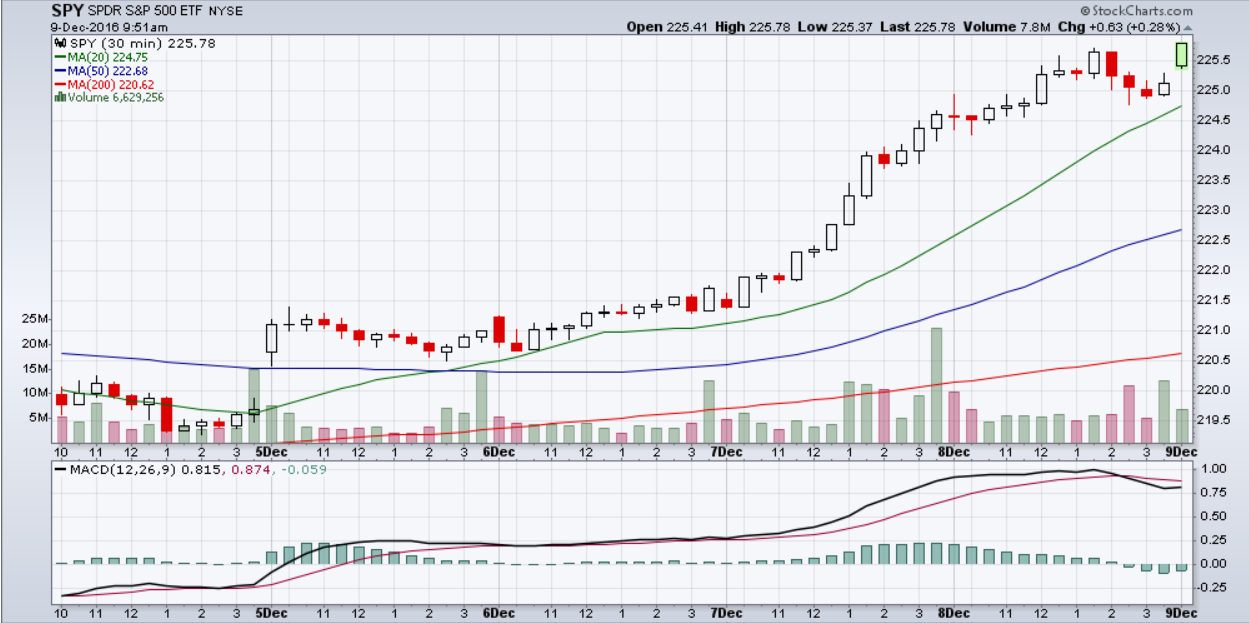Click the 15M volume axis label
1249x623 pixels.
pyautogui.click(x=35, y=368)
